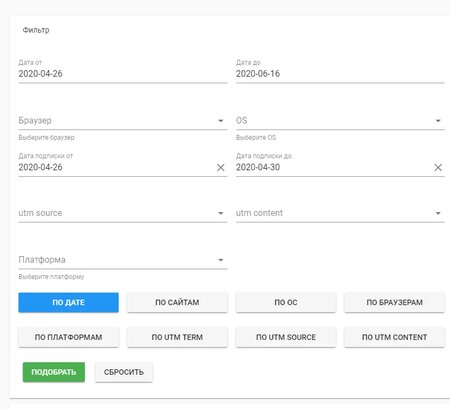
Task: Open the Браузер dropdown
Action: [123, 121]
